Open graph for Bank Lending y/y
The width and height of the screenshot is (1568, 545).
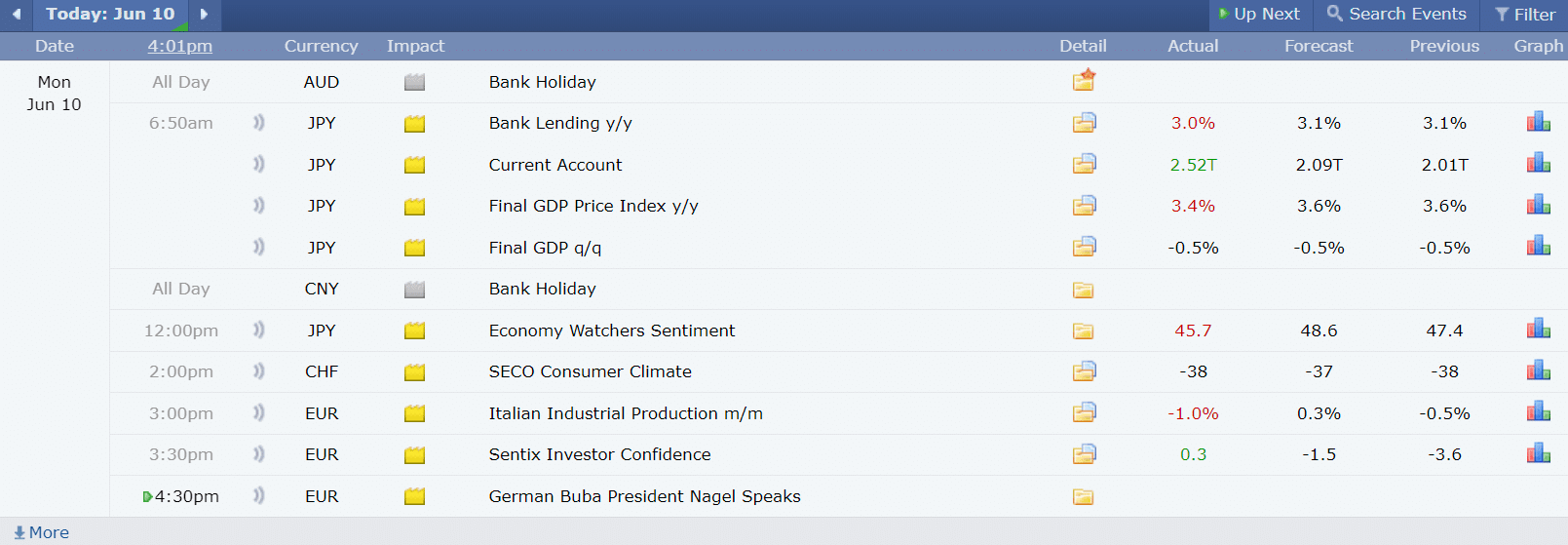tap(1538, 122)
